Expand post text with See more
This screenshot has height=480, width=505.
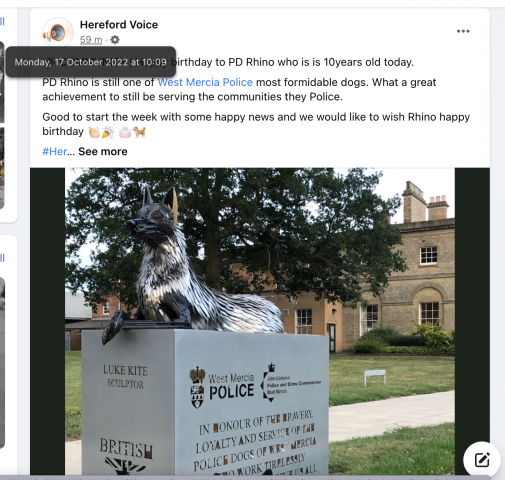point(103,151)
